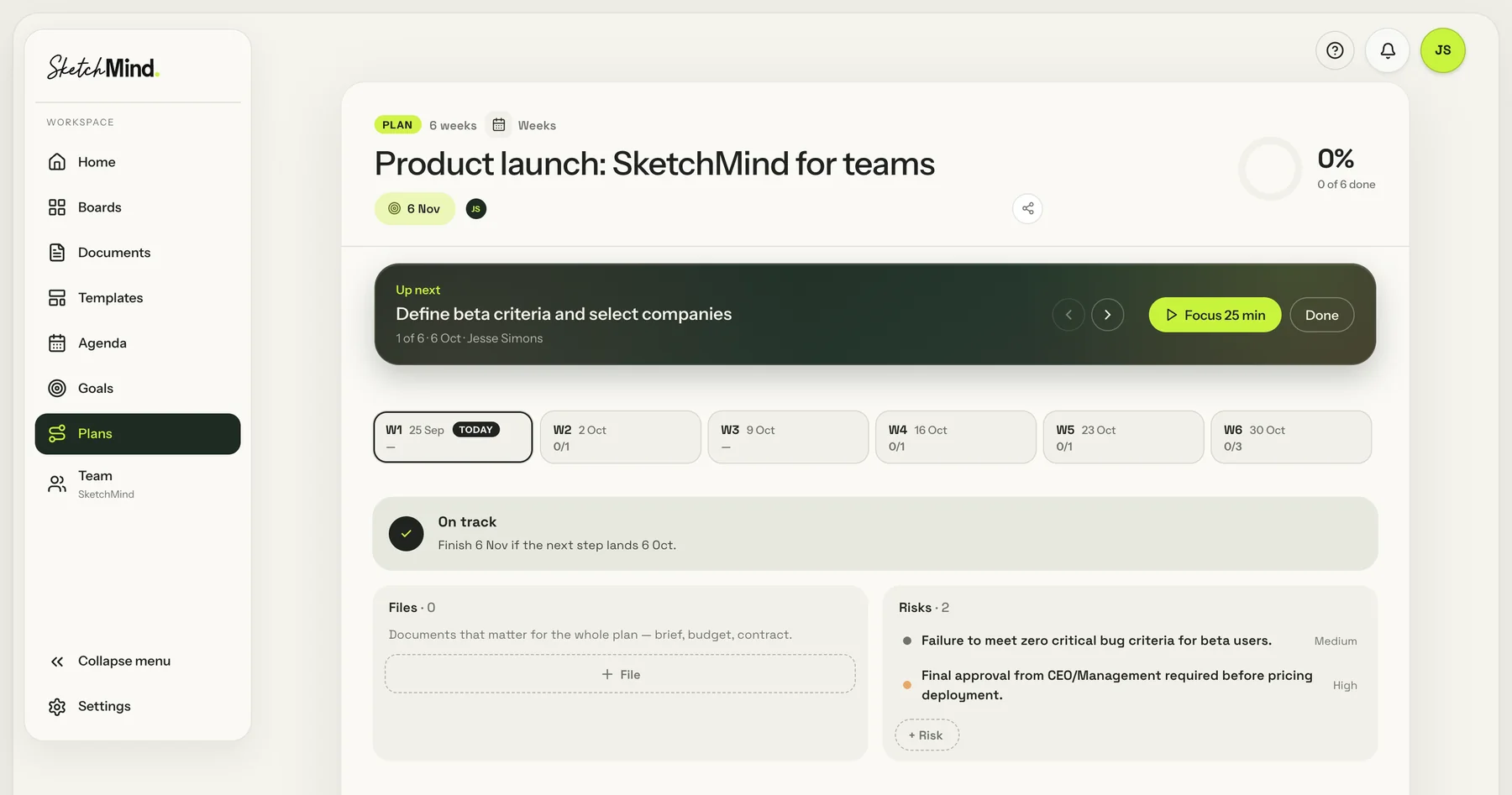
Task: Click the PLAN badge
Action: click(397, 125)
